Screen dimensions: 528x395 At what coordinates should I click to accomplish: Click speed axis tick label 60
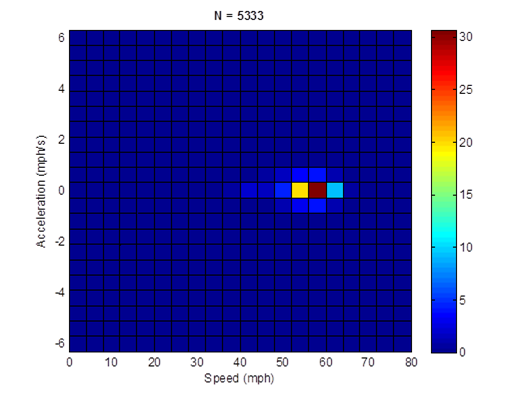[326, 362]
